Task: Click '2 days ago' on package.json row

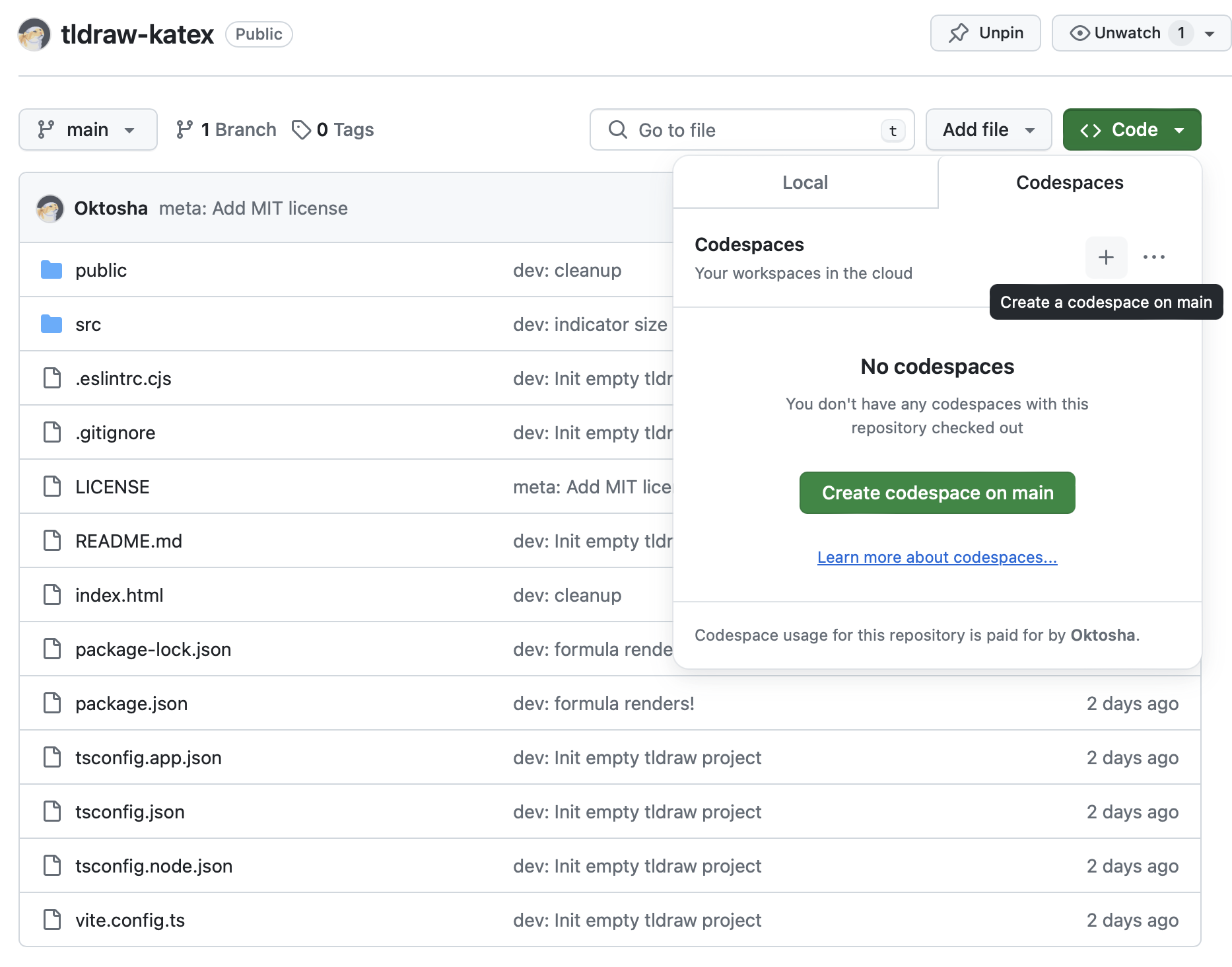Action: tap(1132, 704)
